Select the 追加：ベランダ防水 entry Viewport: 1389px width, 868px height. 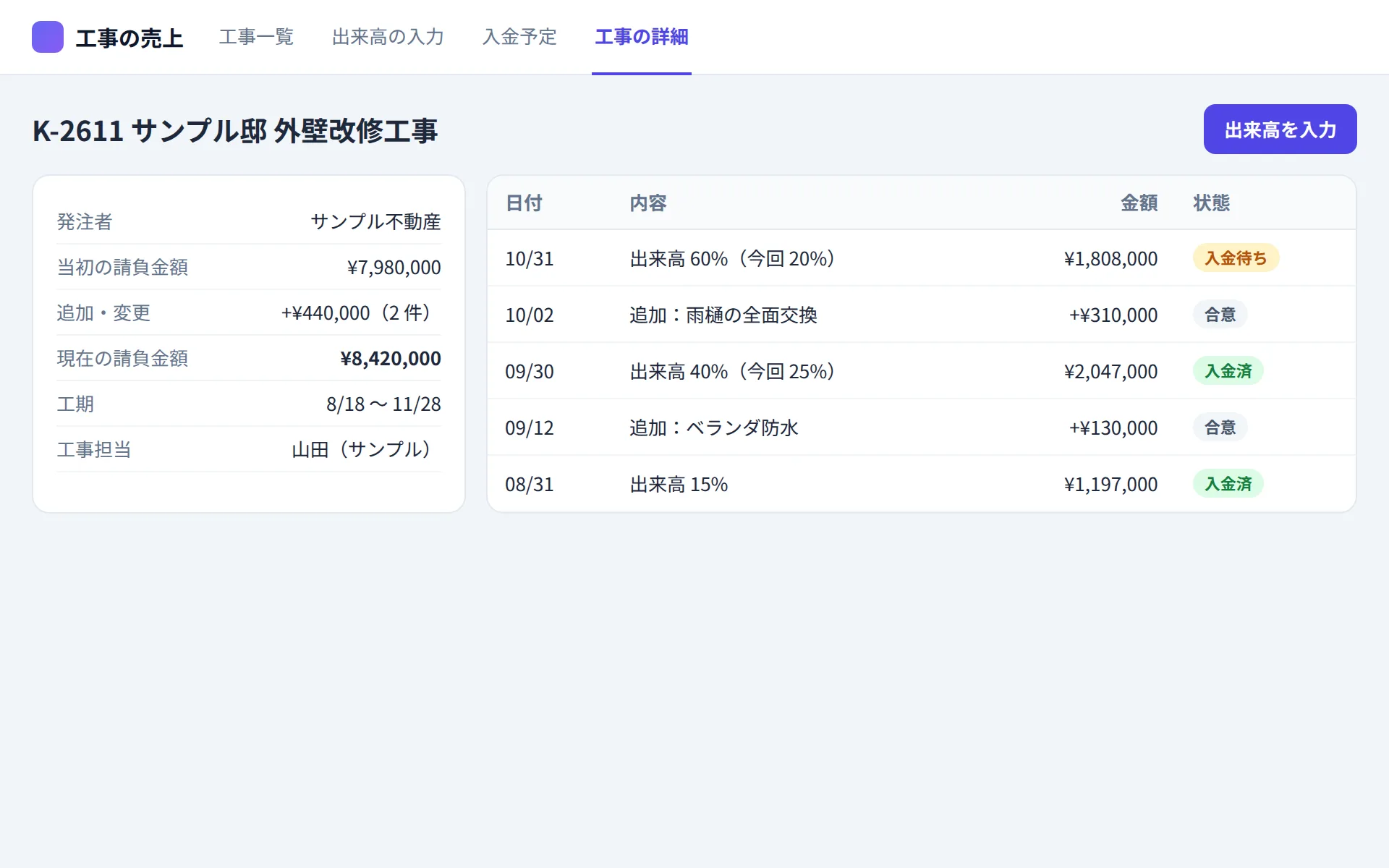714,427
